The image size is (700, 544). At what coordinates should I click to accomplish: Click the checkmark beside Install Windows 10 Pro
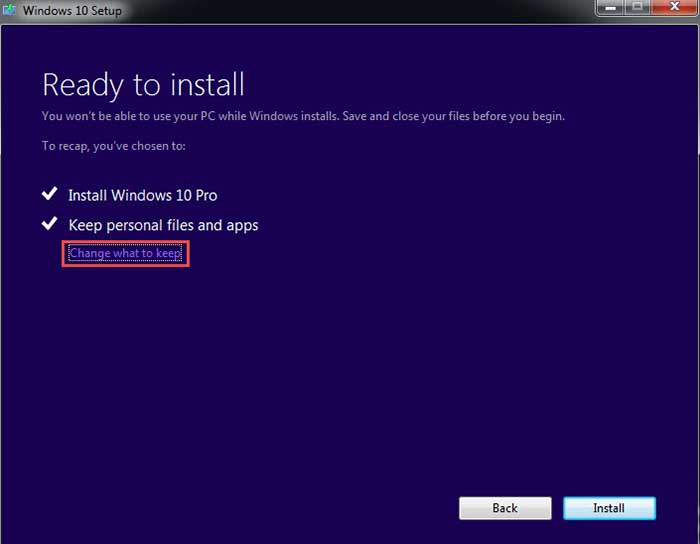[x=50, y=194]
